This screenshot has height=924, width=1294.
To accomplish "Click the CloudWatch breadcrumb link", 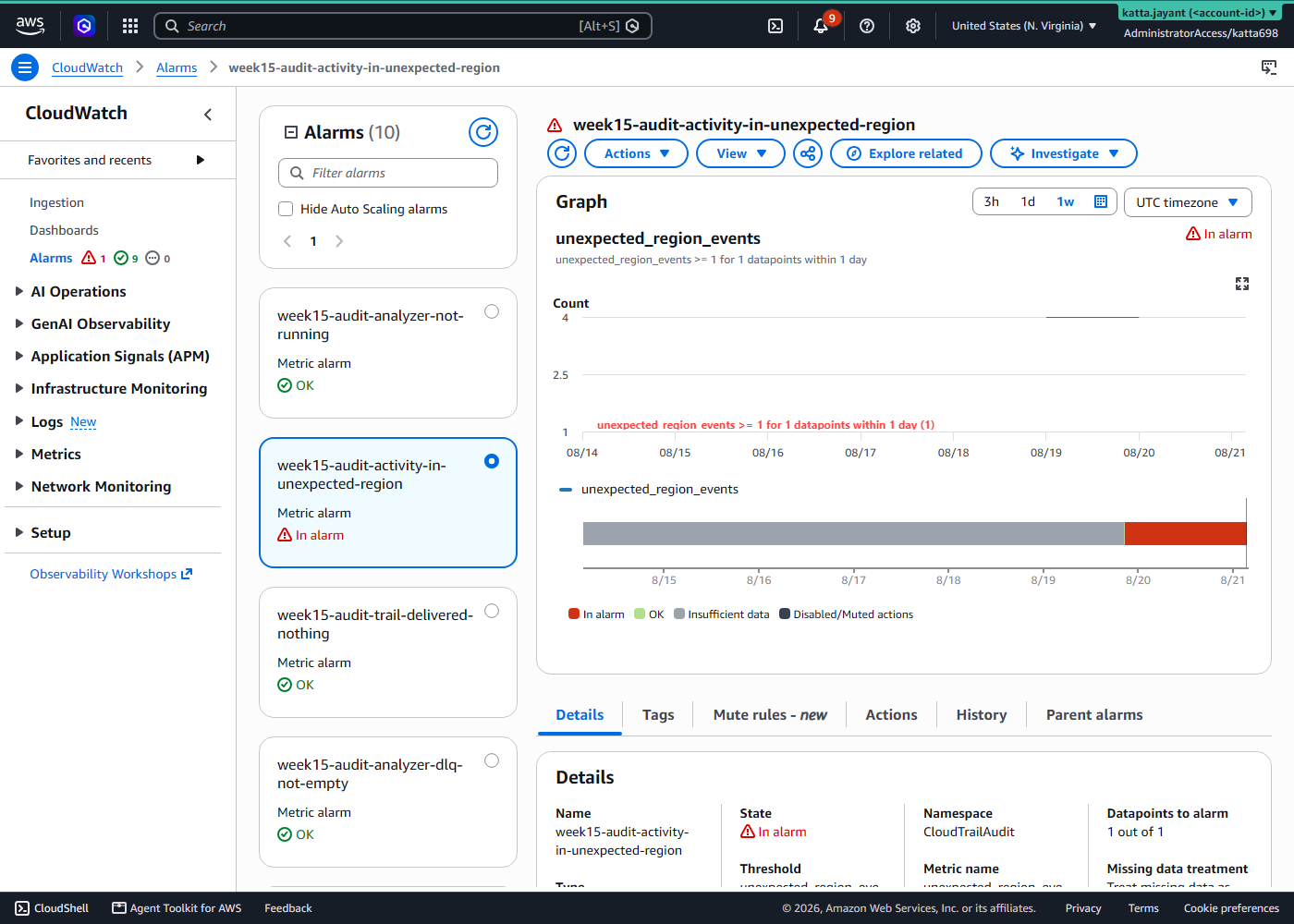I will 87,67.
